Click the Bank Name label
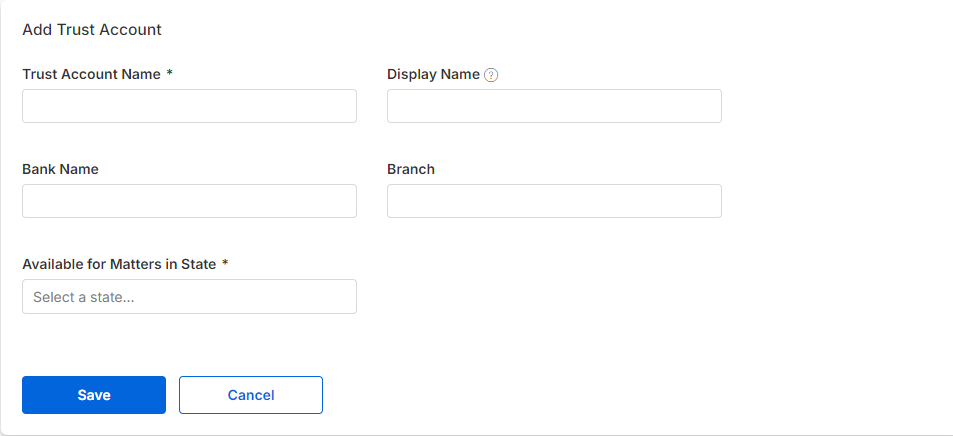This screenshot has height=436, width=953. point(60,169)
